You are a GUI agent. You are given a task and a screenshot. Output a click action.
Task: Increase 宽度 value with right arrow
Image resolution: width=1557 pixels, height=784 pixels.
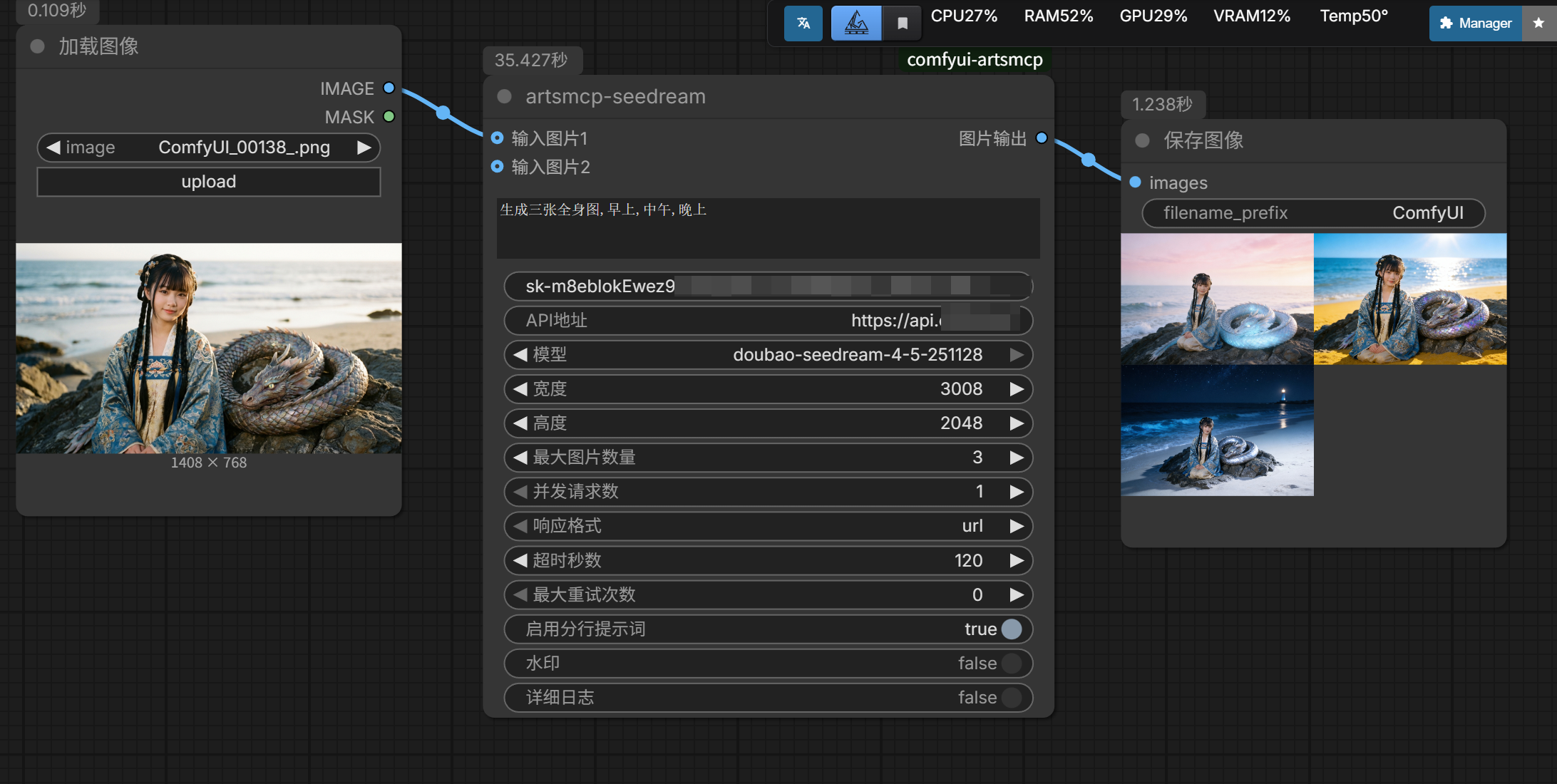click(1017, 388)
